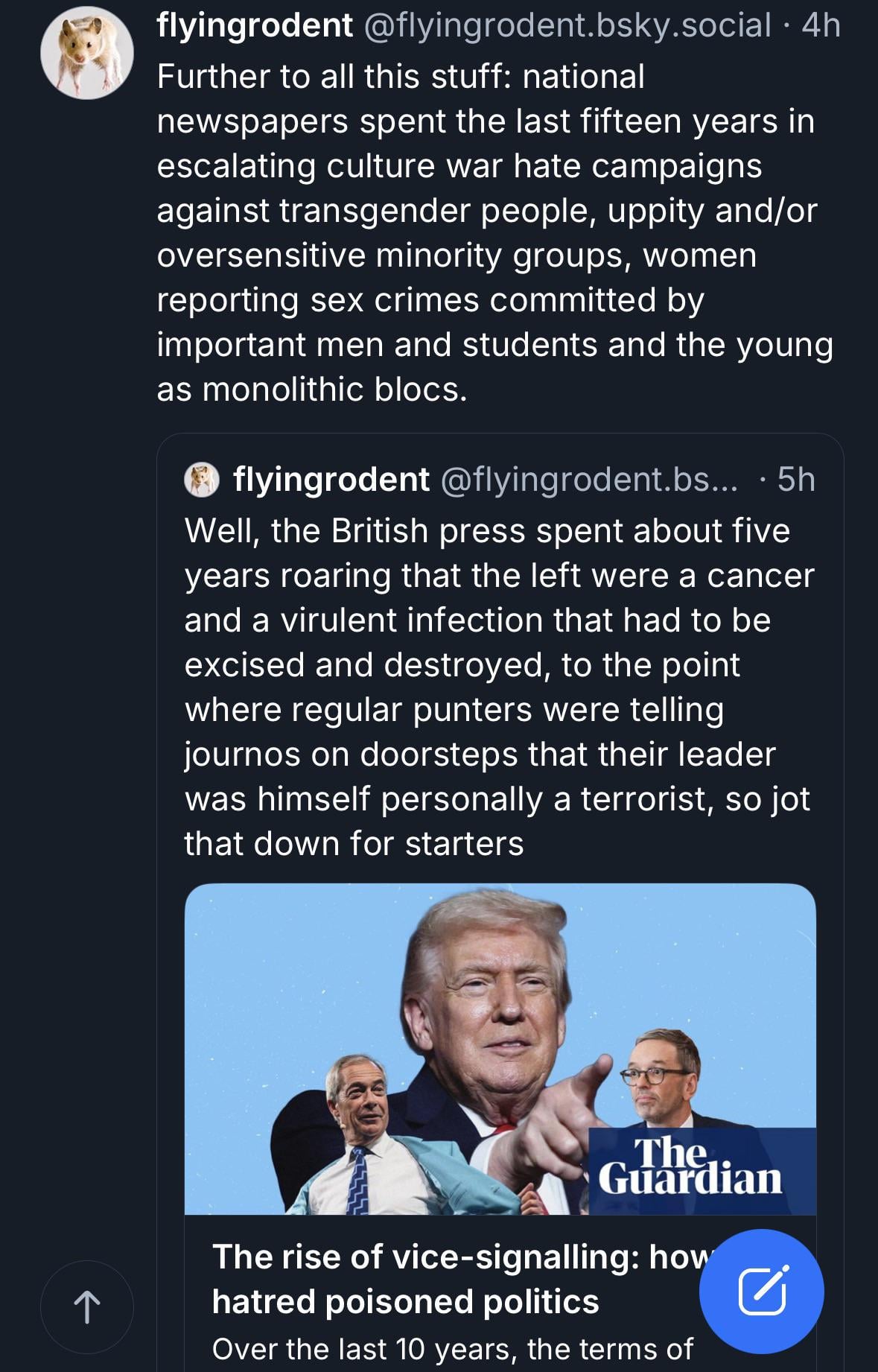This screenshot has height=1372, width=878.
Task: Tap the blue compose new post button
Action: click(761, 1291)
